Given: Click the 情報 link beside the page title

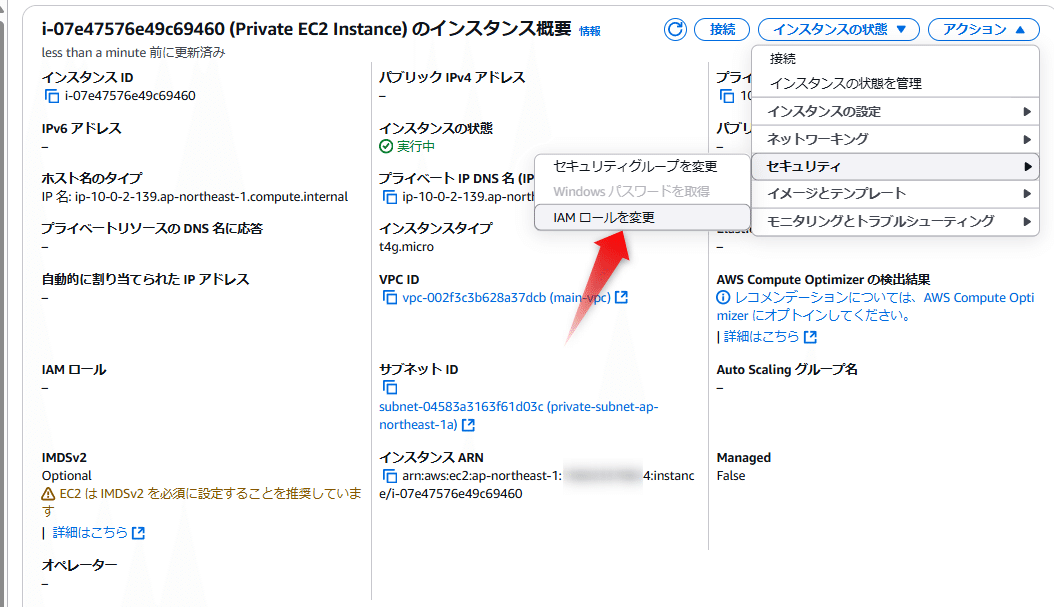Looking at the screenshot, I should pyautogui.click(x=588, y=30).
